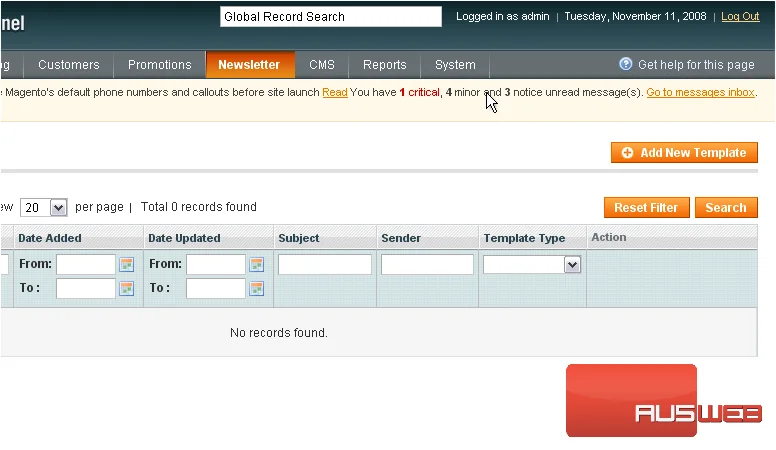Image resolution: width=776 pixels, height=450 pixels.
Task: Click the Log Out link
Action: 740,16
